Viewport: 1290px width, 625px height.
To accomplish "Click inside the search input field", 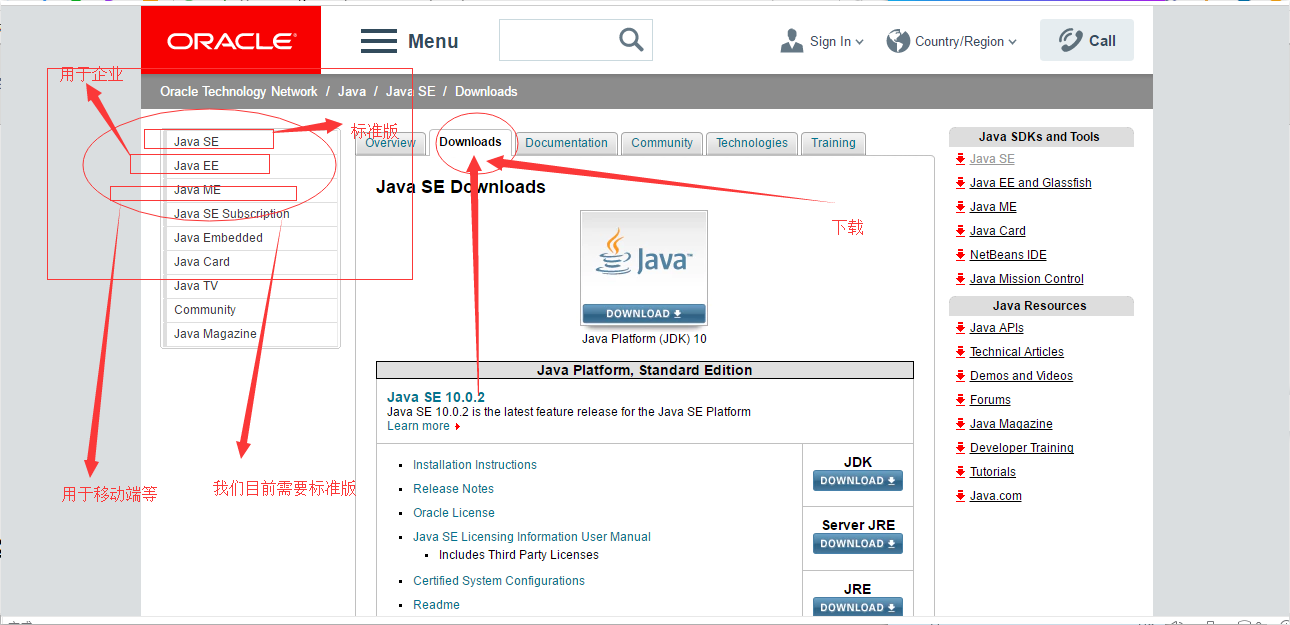I will pos(559,40).
